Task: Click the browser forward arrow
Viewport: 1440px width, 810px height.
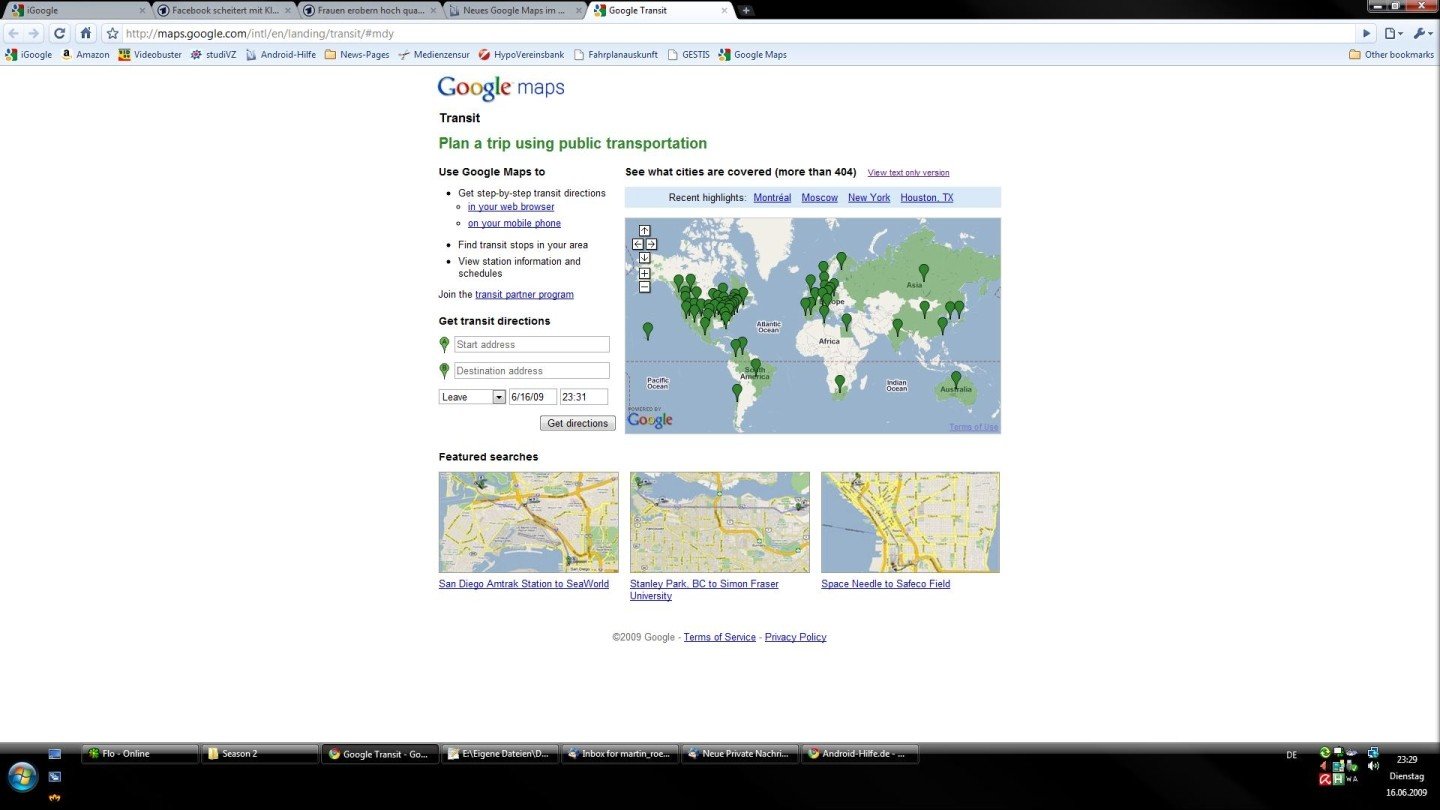Action: coord(34,33)
